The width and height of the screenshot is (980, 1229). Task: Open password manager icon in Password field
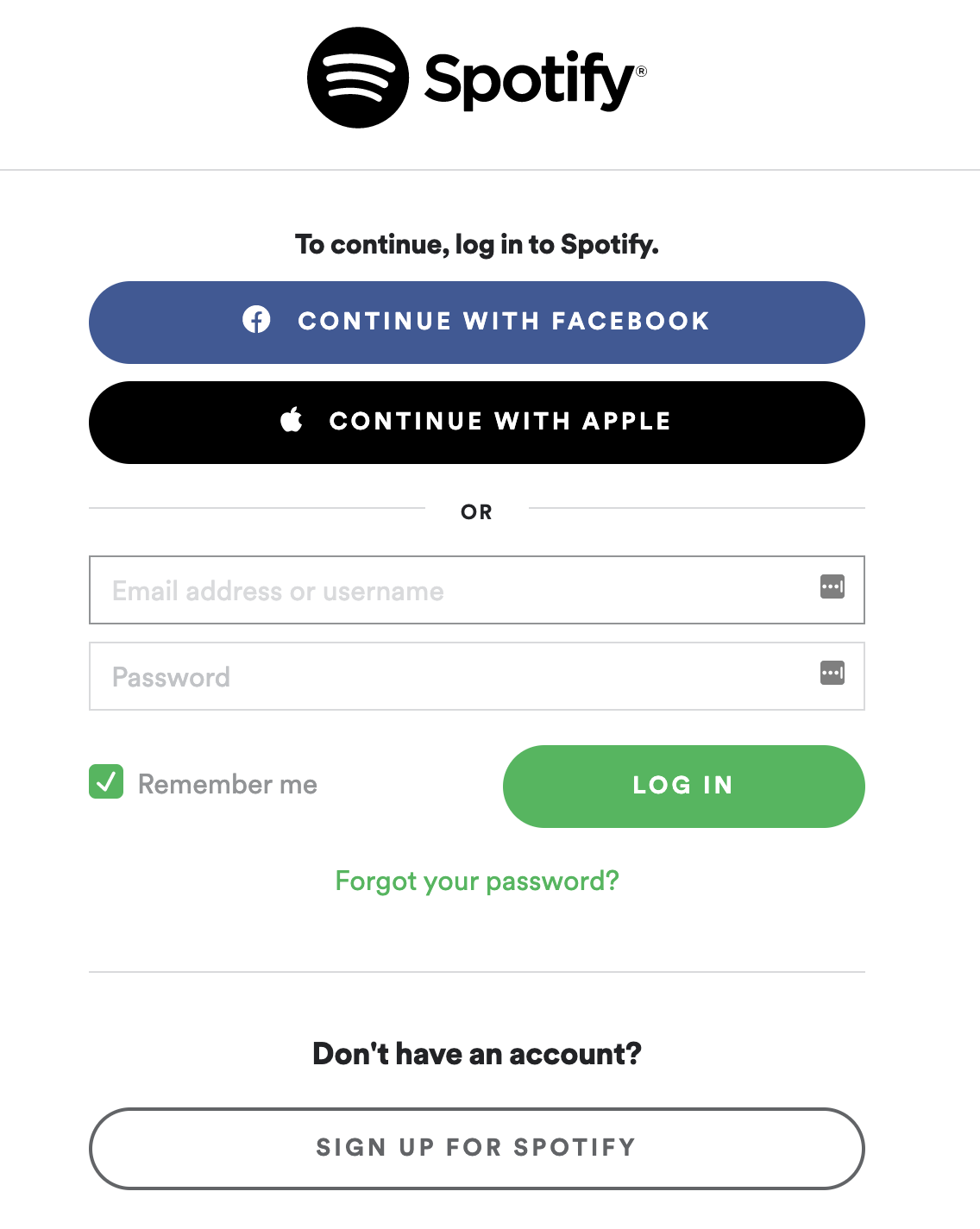coord(832,673)
